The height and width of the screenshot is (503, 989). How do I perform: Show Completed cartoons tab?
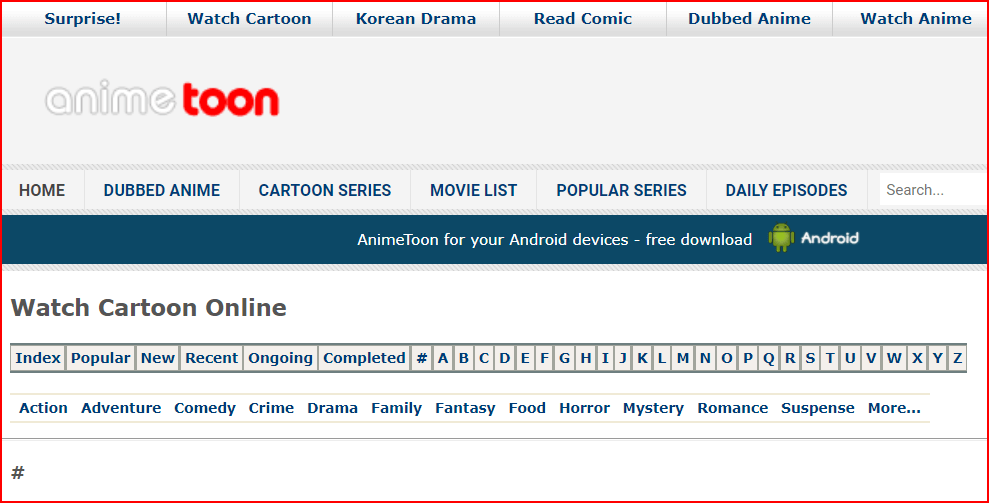click(x=365, y=358)
